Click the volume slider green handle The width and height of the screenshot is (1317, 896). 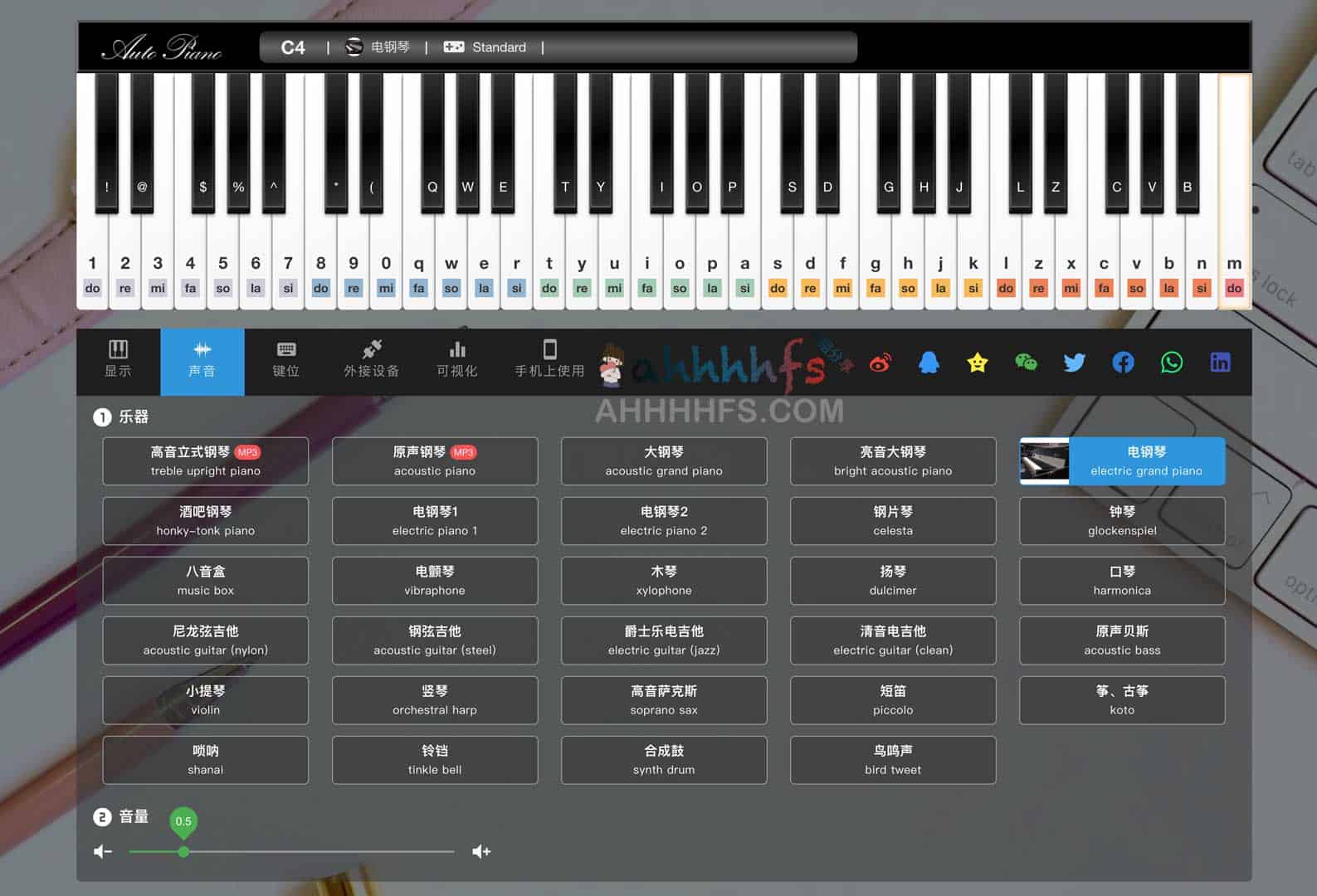point(183,851)
